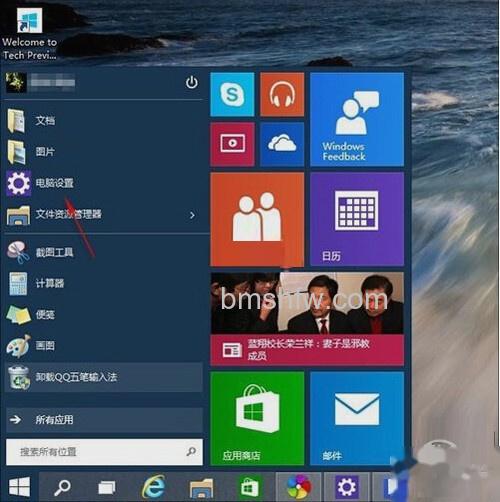This screenshot has width=500, height=502.
Task: Open 图片 pictures folder
Action: (104, 152)
